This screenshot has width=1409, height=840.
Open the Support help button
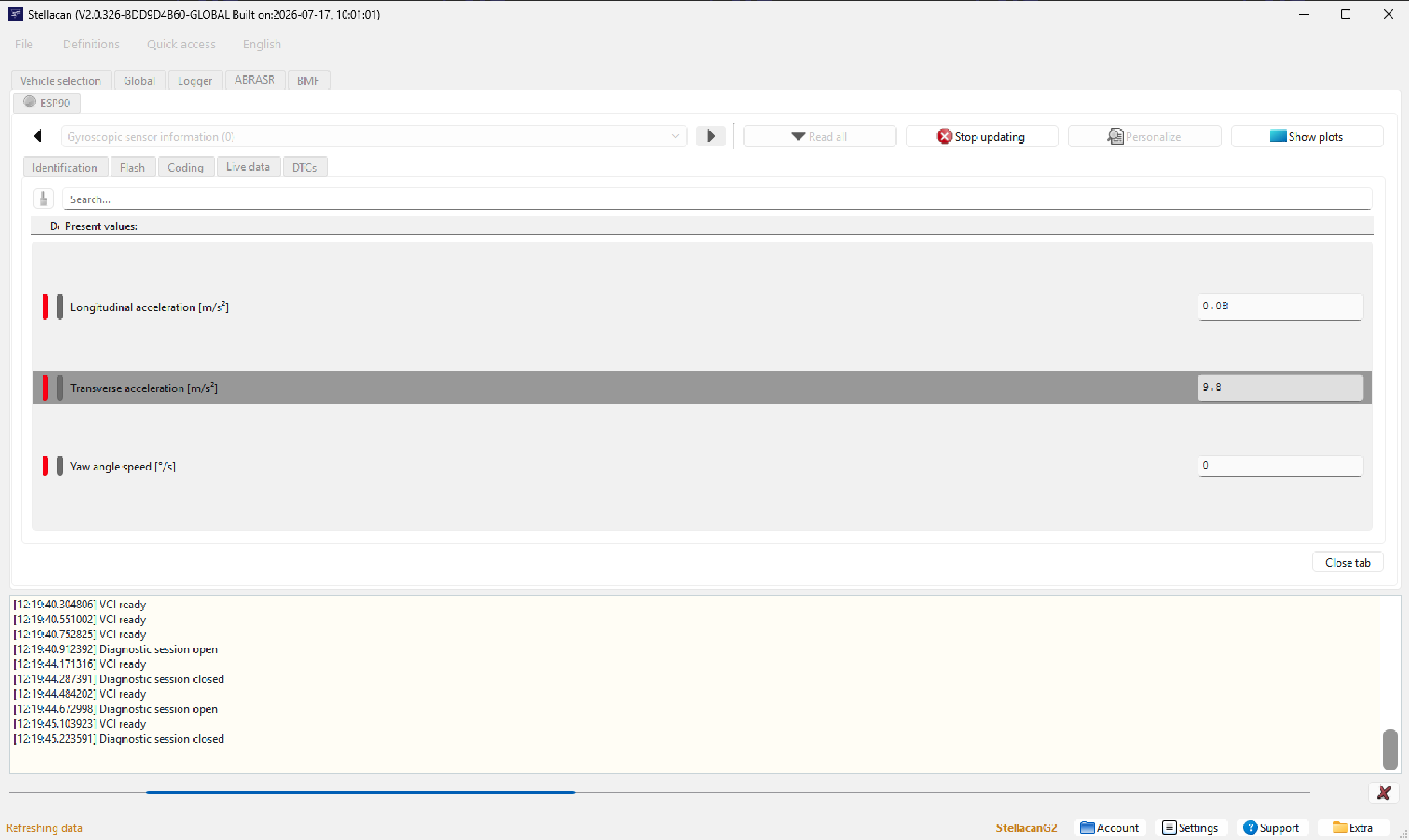pos(1272,828)
